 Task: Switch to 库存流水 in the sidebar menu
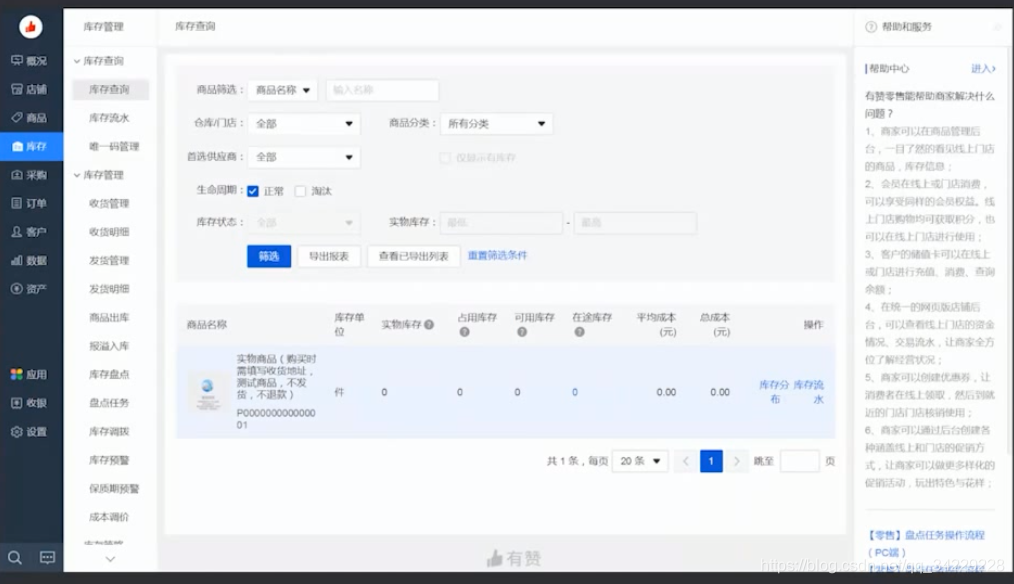point(111,118)
